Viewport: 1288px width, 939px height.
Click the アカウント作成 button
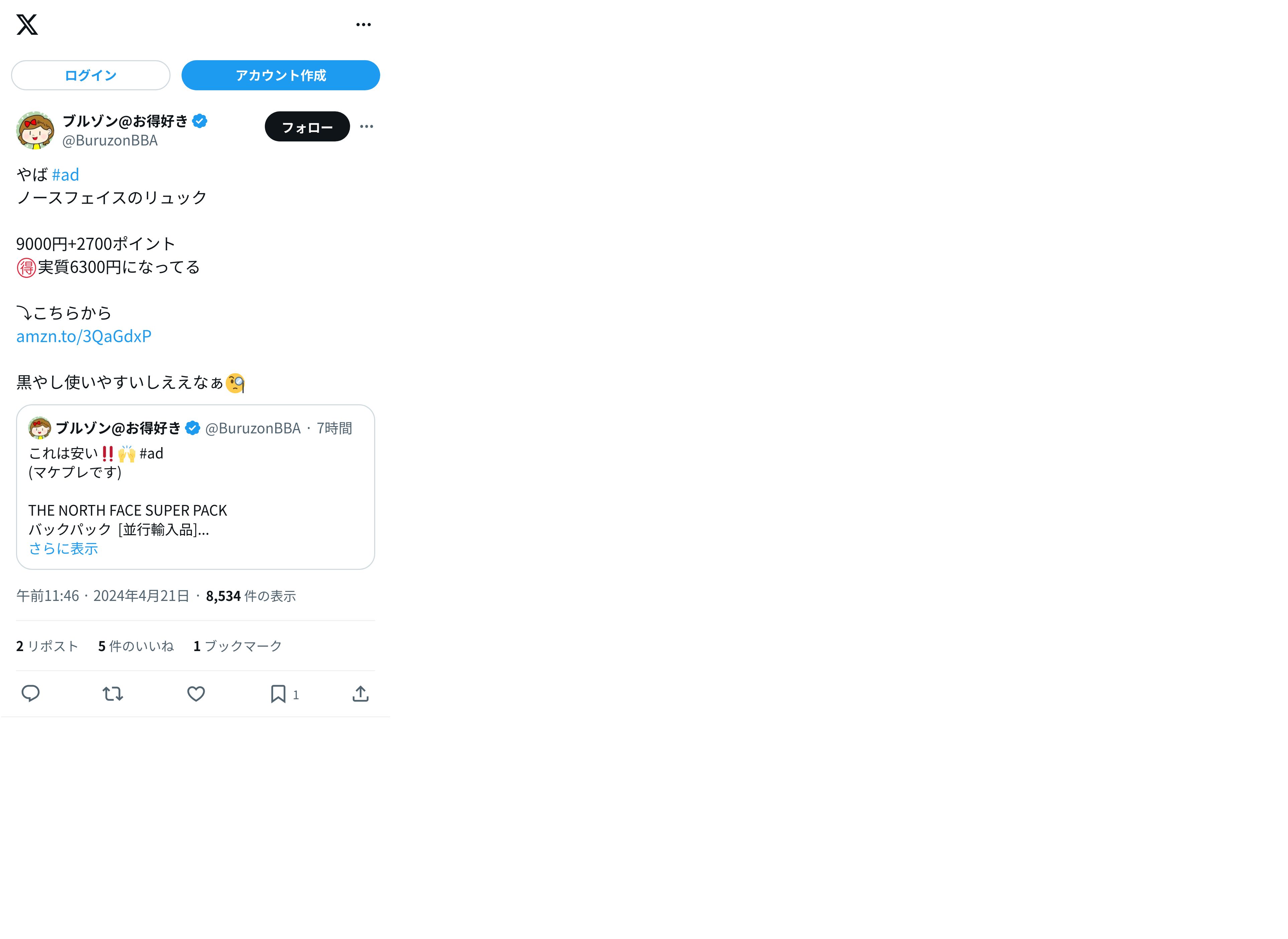(280, 75)
